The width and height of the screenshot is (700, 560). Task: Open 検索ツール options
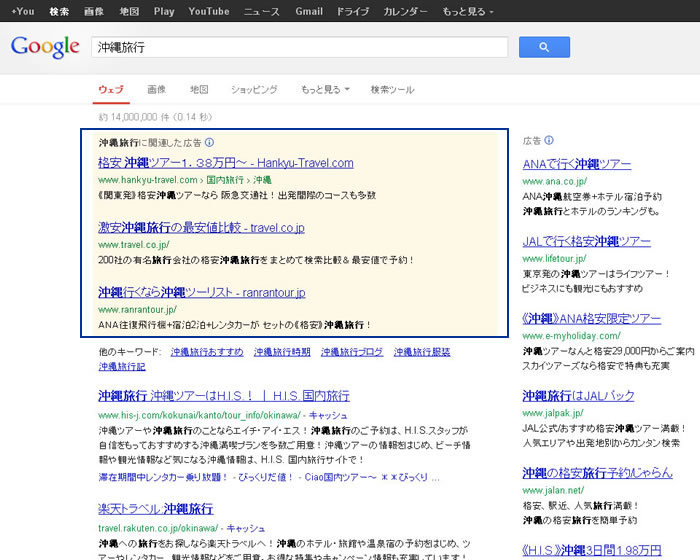click(392, 90)
